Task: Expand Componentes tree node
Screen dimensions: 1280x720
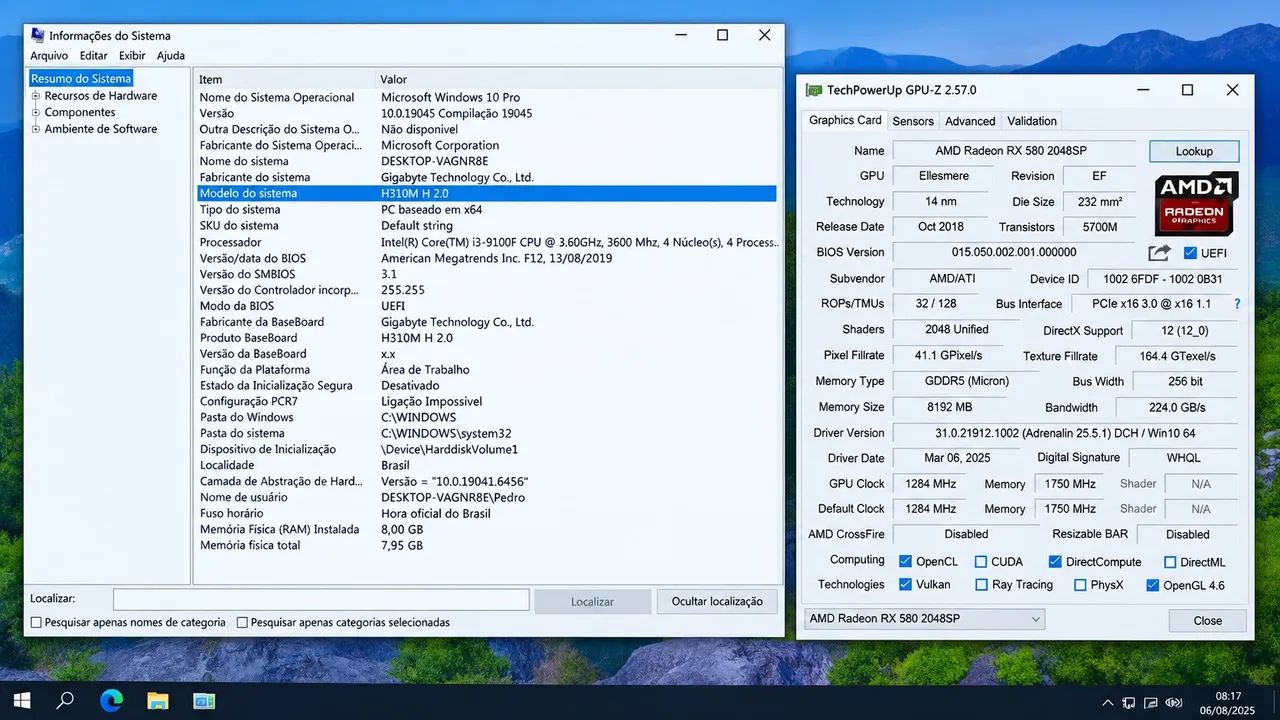Action: click(36, 112)
